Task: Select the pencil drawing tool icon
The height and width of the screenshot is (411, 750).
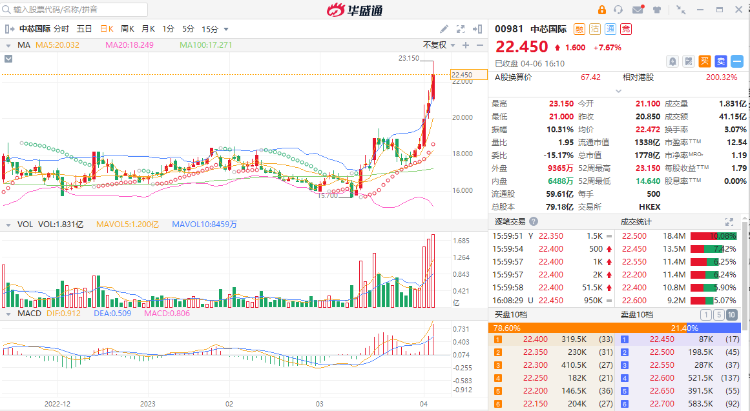Action: tap(444, 29)
